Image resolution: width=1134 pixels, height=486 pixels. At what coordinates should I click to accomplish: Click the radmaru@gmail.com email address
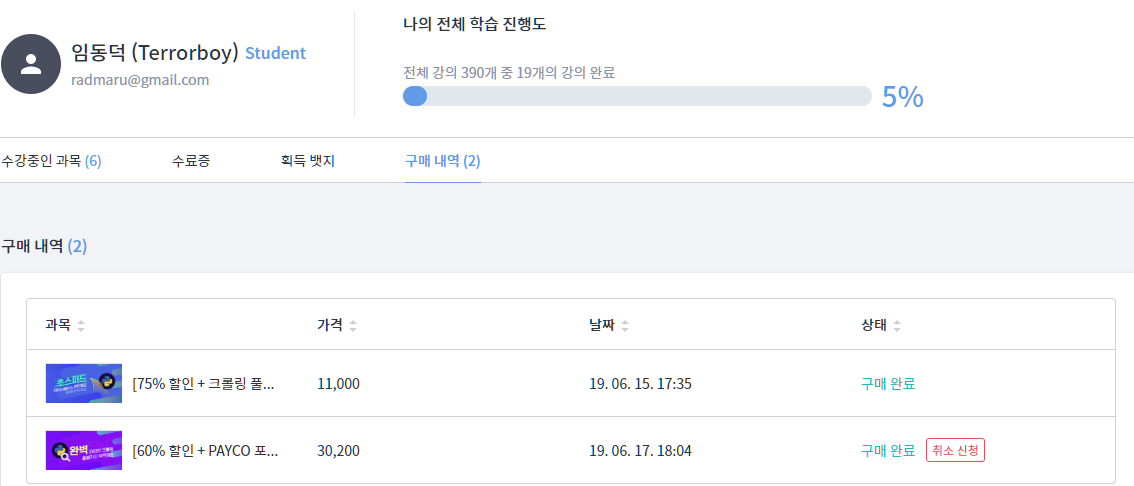tap(140, 80)
